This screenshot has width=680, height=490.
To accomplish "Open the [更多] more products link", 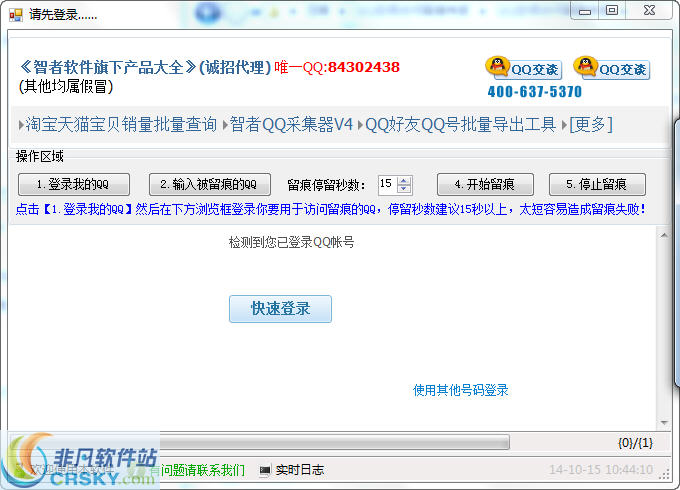I will pos(591,125).
